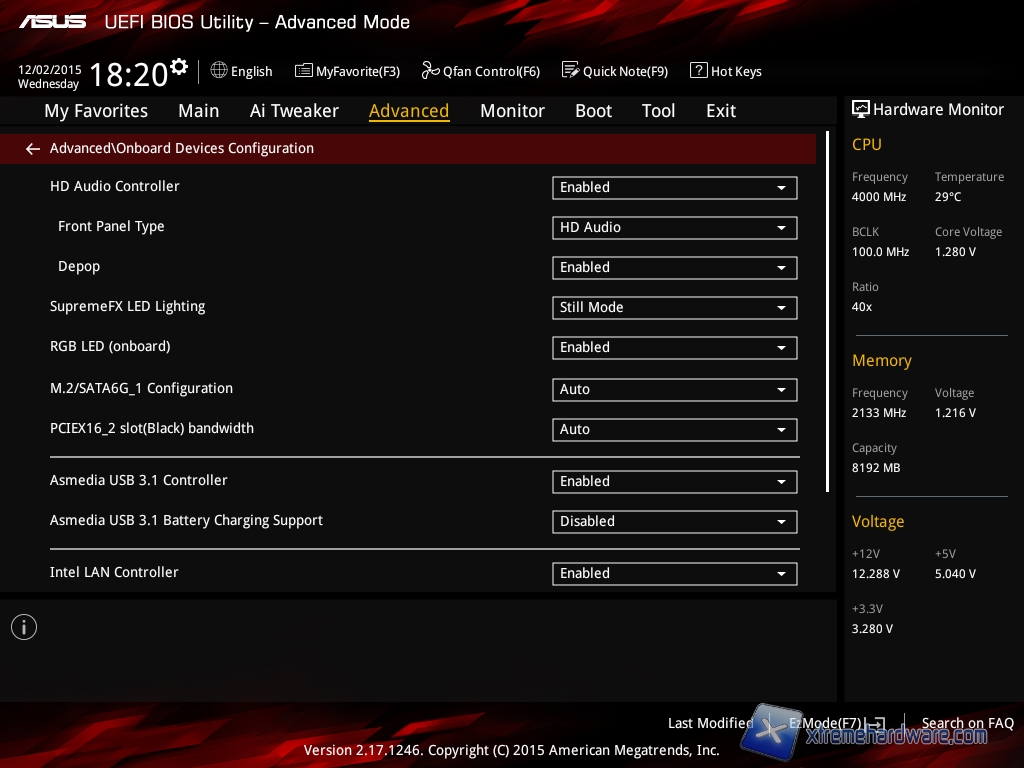
Task: Open MyFavorite(F3) folder icon
Action: (x=304, y=71)
